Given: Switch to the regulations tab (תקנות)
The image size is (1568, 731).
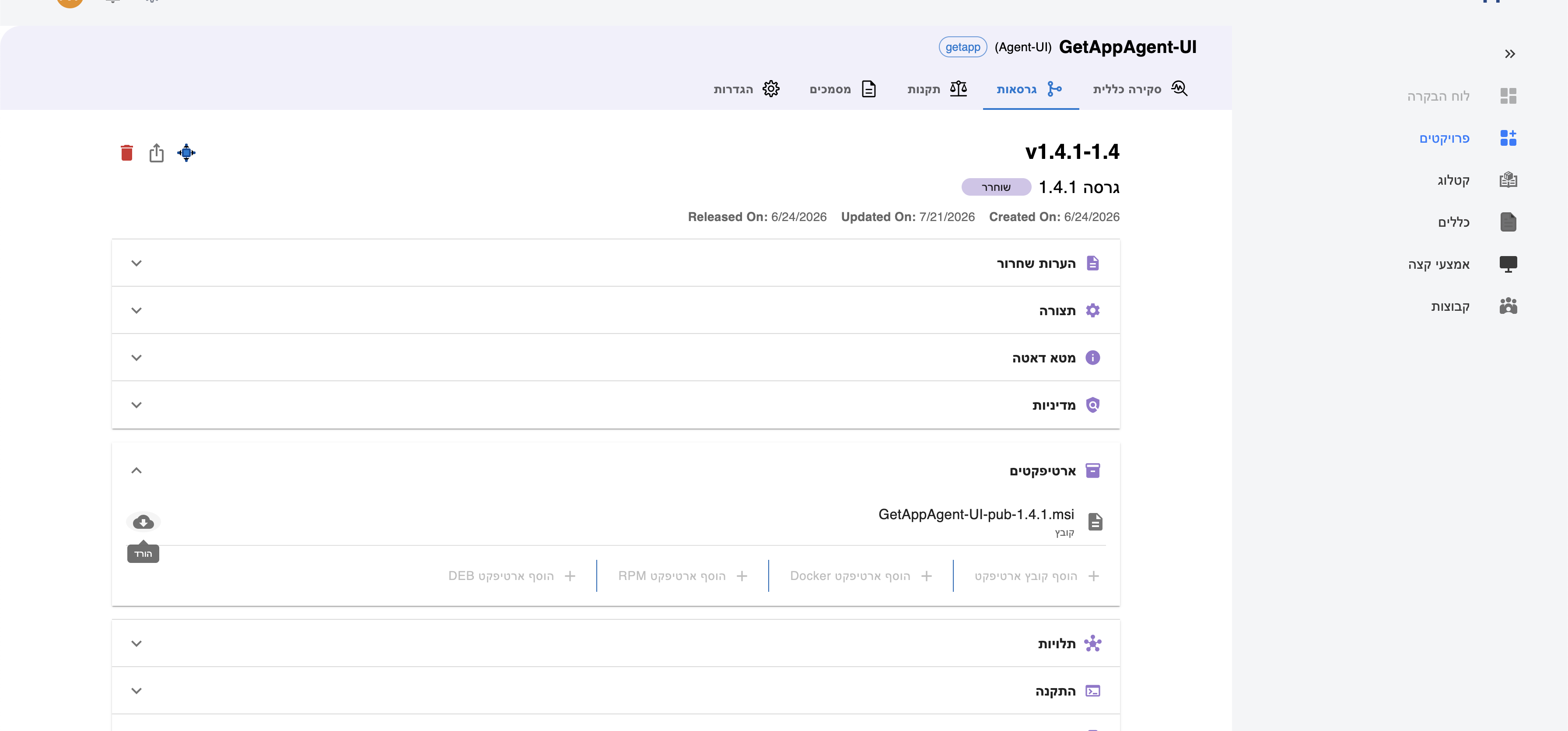Looking at the screenshot, I should tap(938, 89).
